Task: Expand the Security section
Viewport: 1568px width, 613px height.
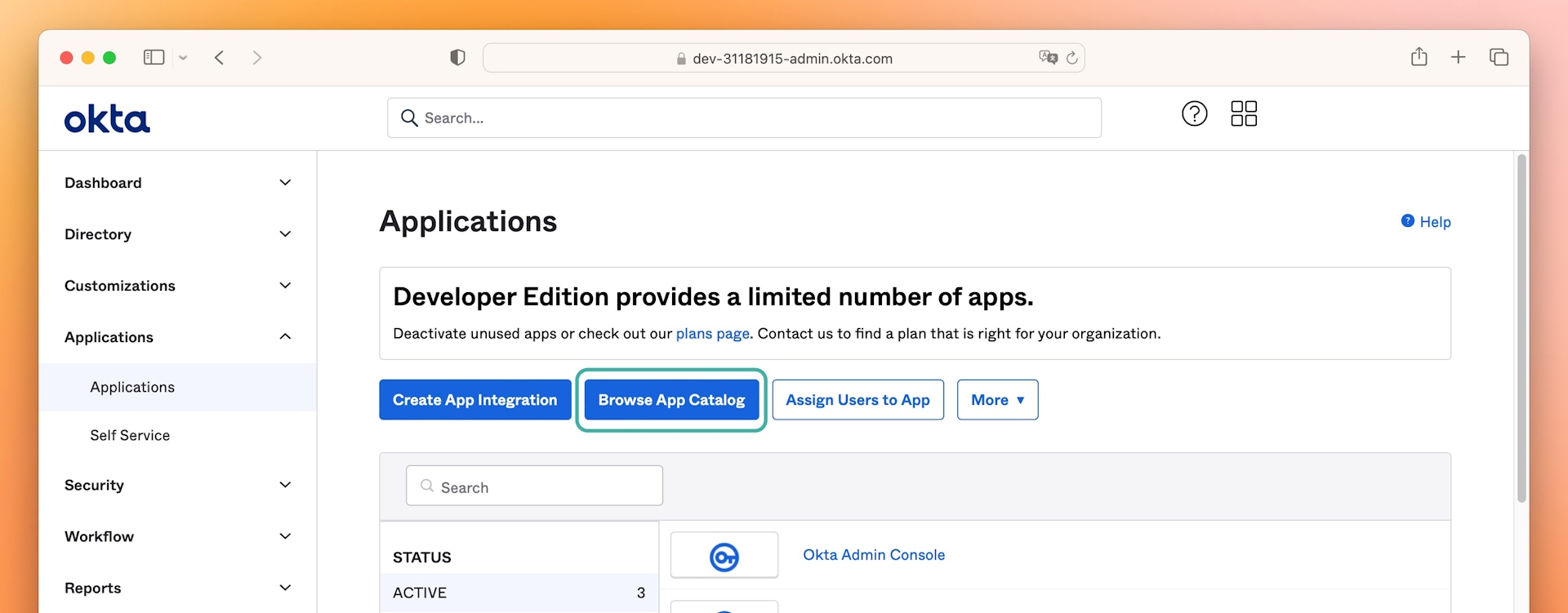Action: click(285, 485)
